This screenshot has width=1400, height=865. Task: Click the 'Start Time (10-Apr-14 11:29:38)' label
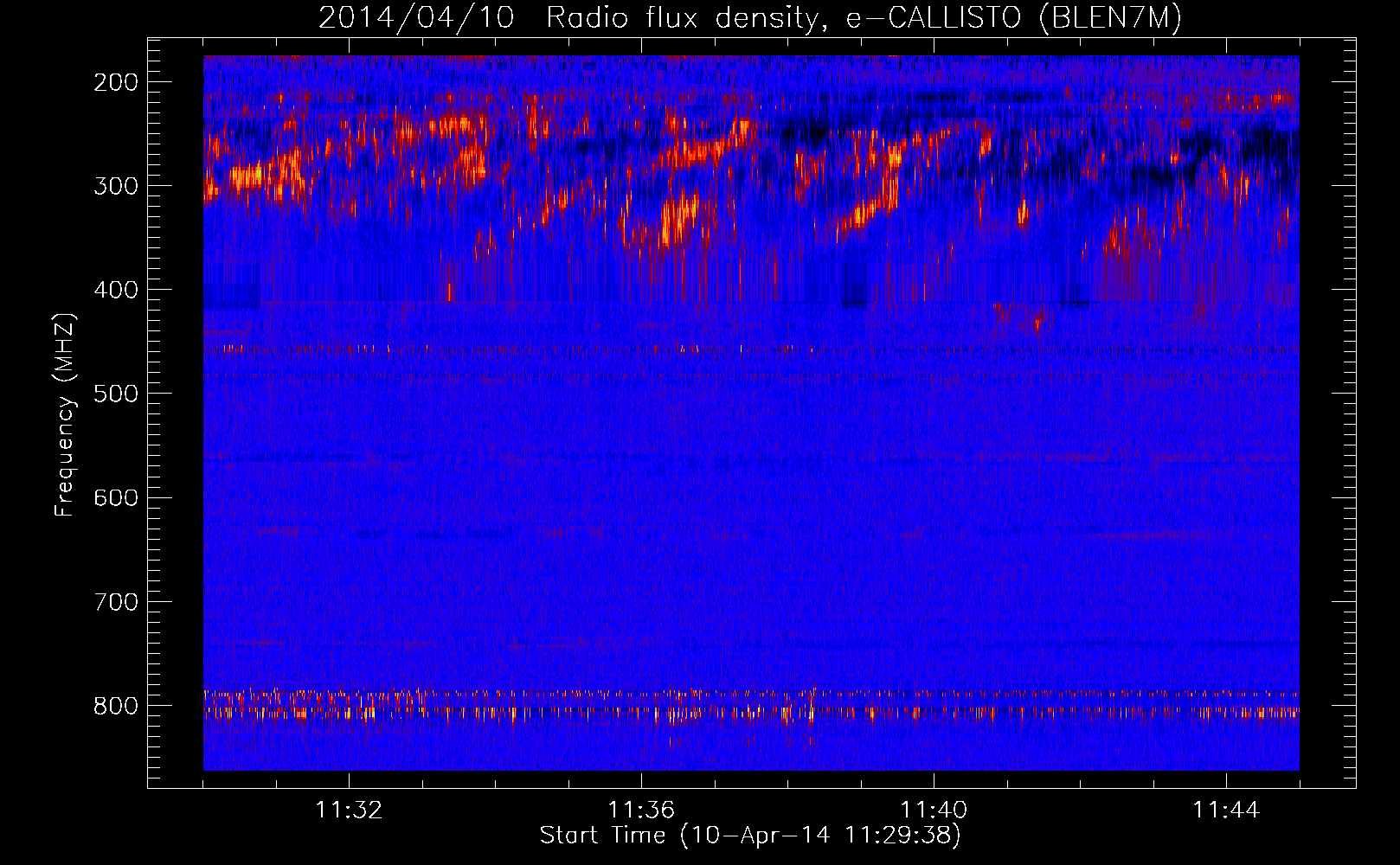coord(750,836)
